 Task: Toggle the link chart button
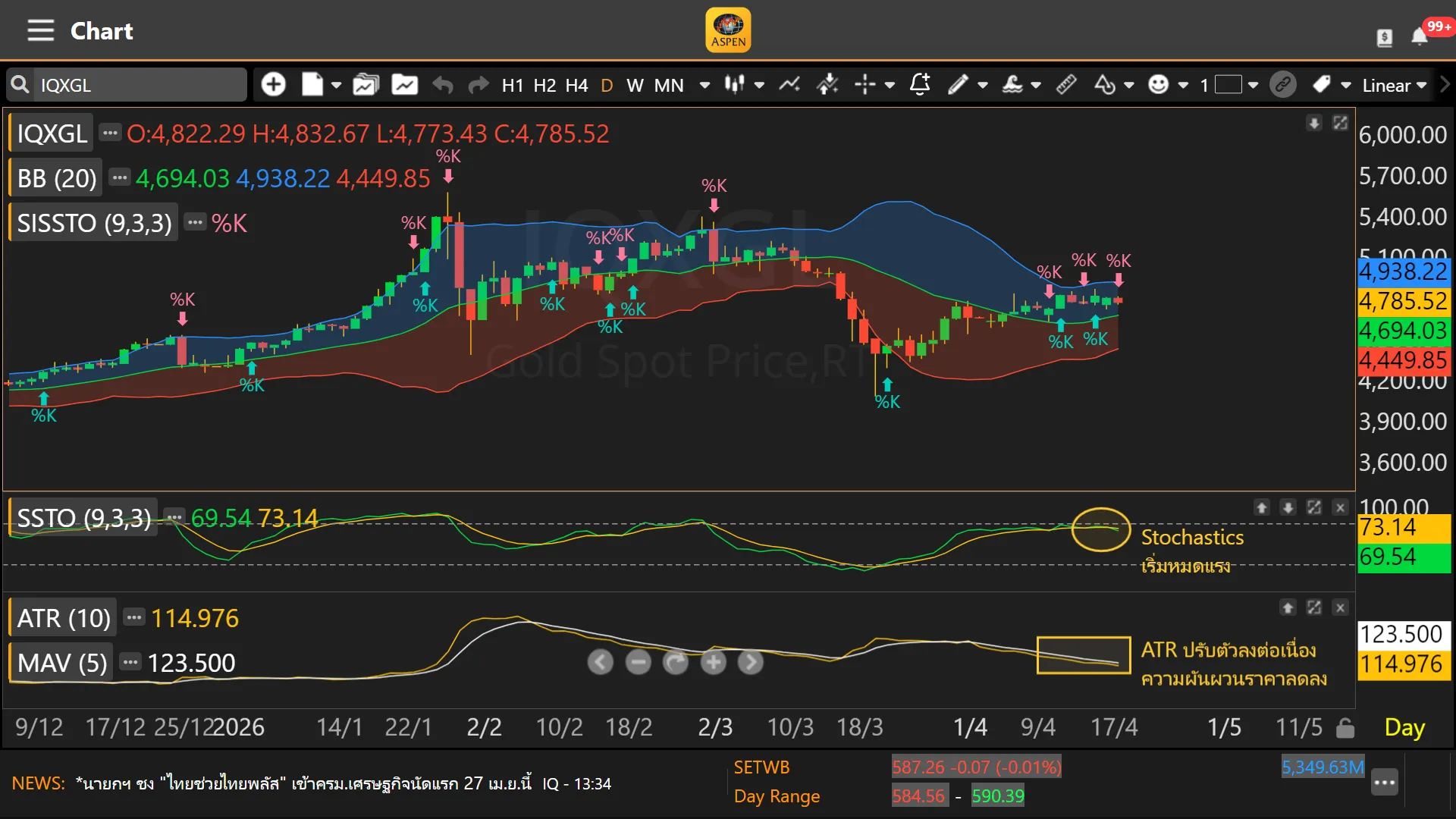(x=1283, y=84)
